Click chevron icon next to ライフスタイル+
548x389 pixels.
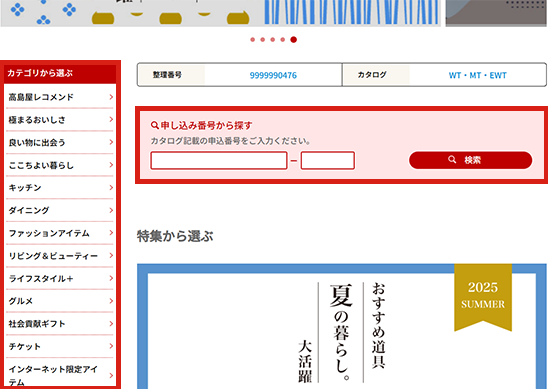click(111, 278)
